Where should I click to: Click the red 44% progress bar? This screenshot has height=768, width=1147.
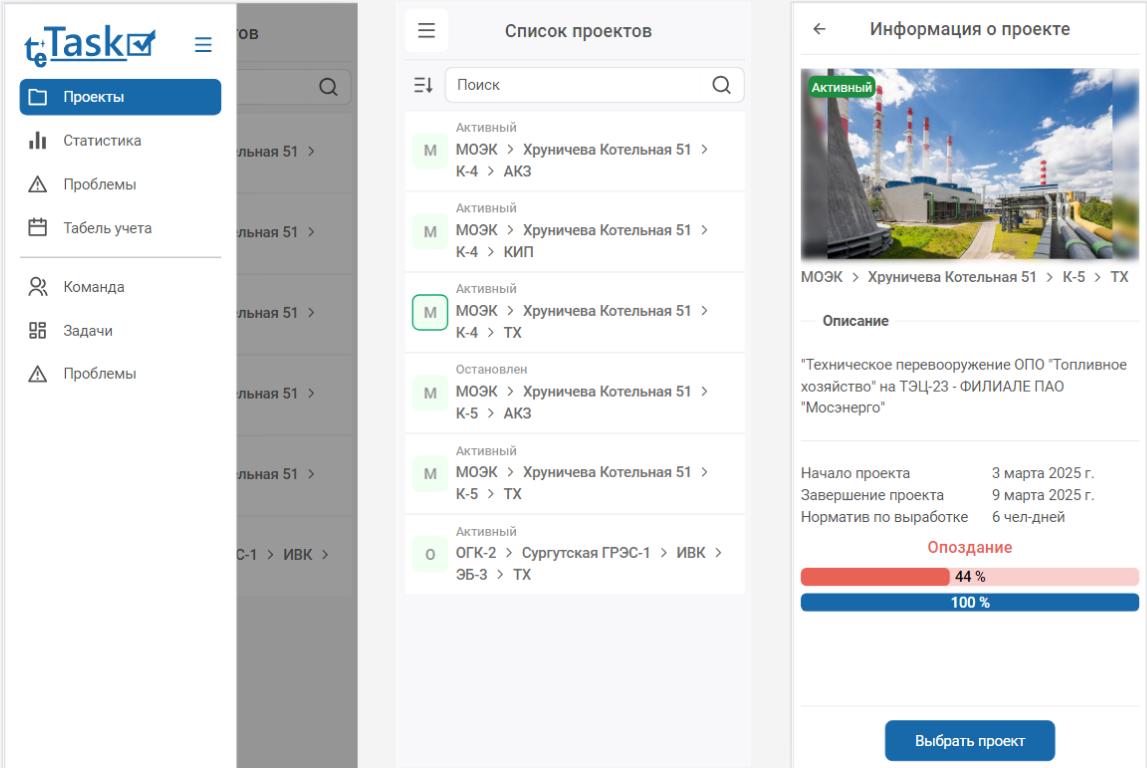pos(875,577)
